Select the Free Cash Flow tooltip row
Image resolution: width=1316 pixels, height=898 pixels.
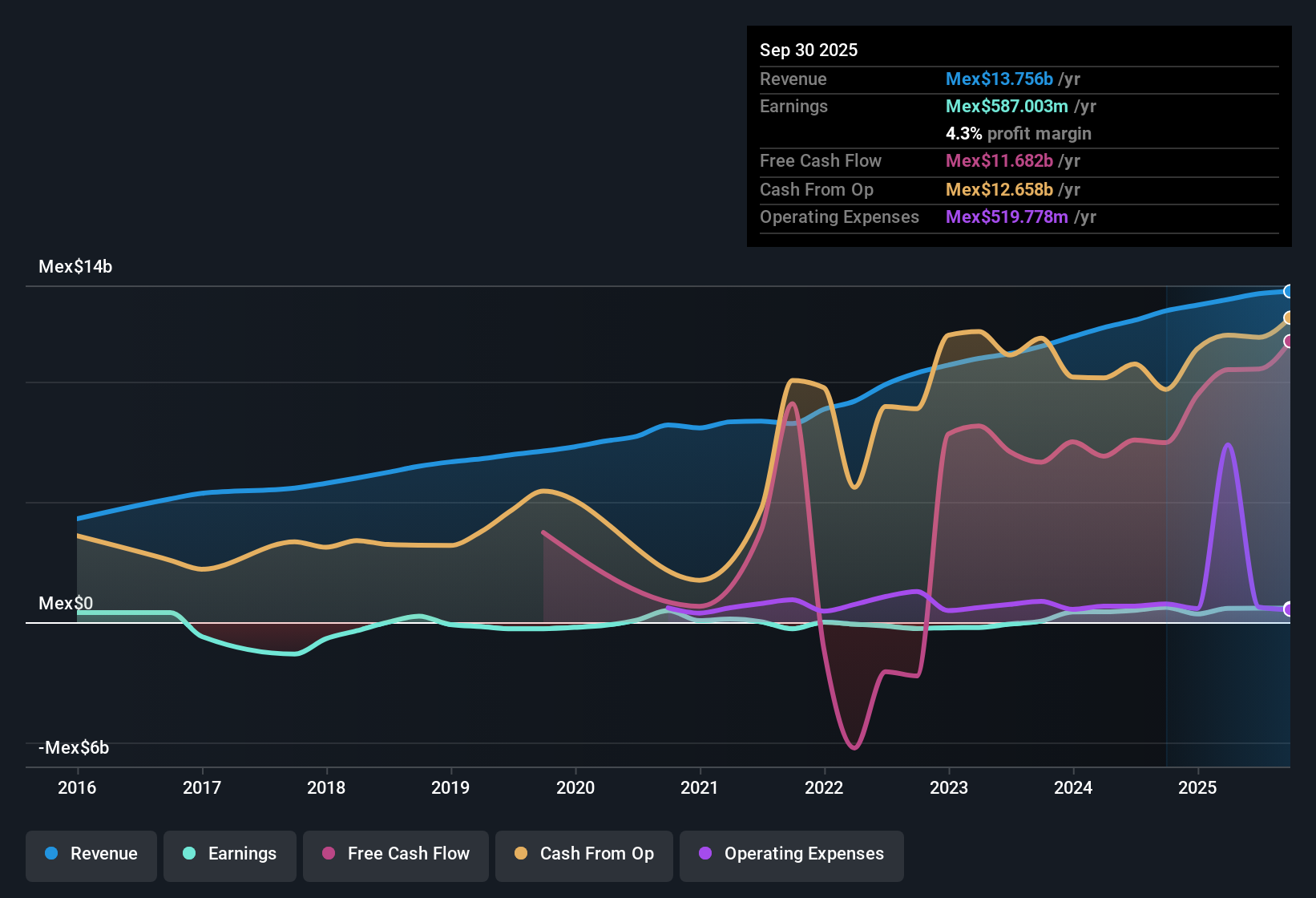[1018, 160]
